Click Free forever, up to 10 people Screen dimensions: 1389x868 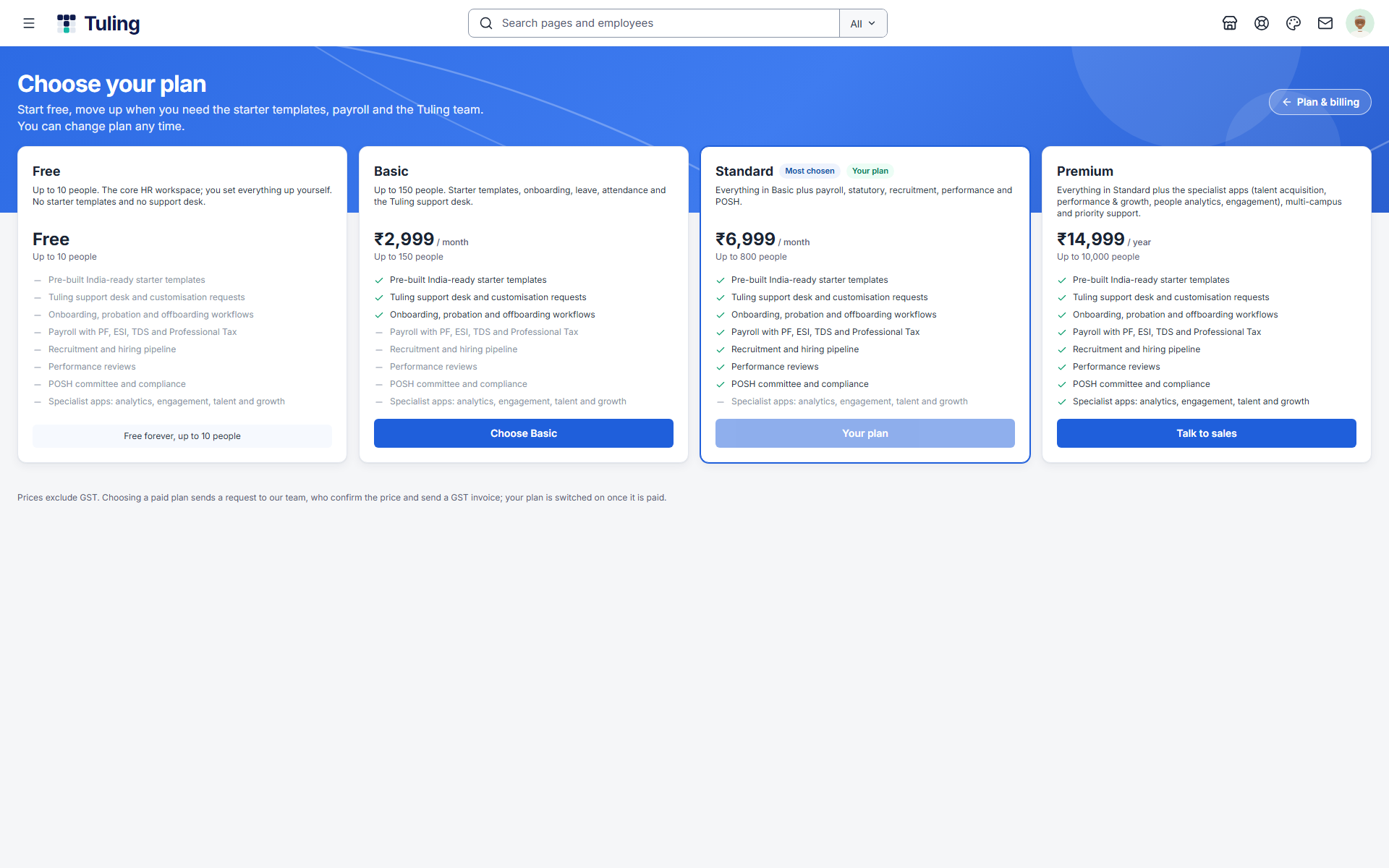pos(182,436)
